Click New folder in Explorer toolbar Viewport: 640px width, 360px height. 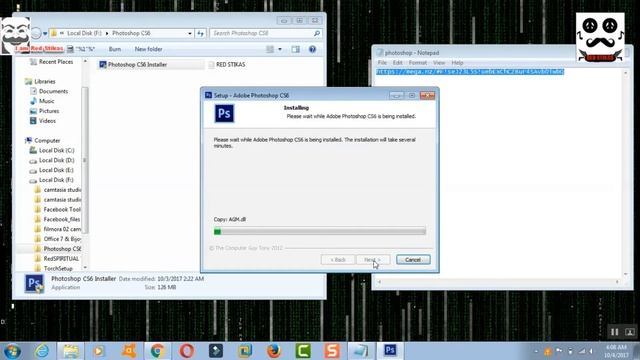pyautogui.click(x=148, y=49)
